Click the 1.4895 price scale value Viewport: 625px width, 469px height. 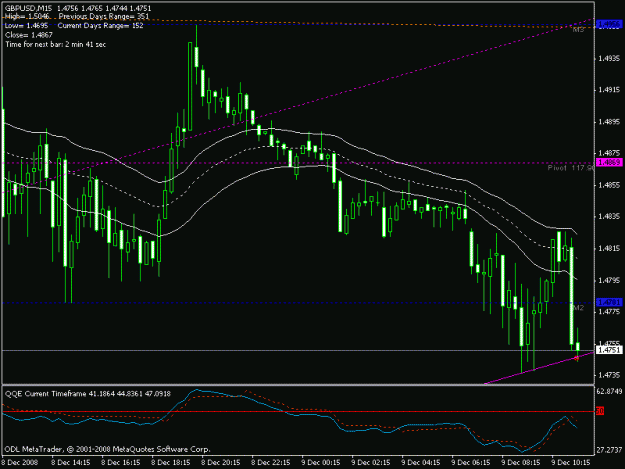tap(609, 122)
